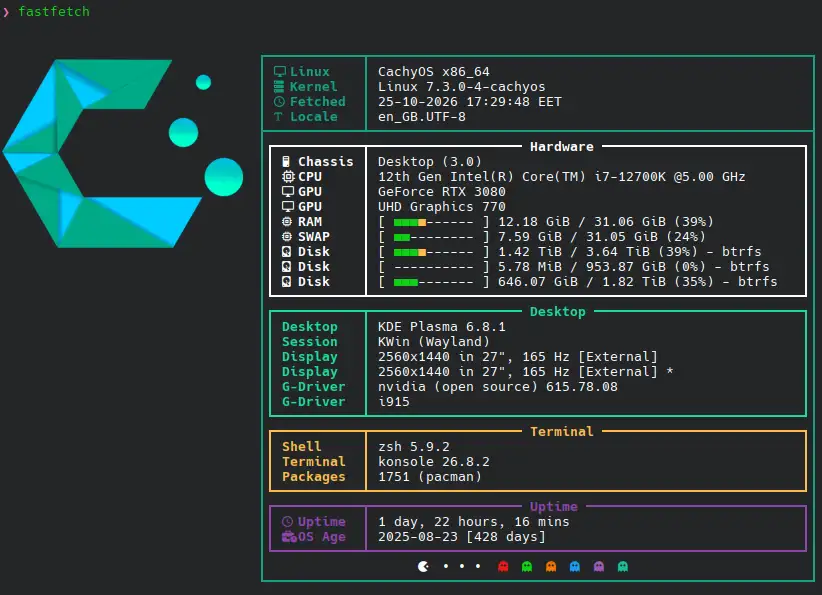
Task: Click the 'KWin (Wayland)' session value
Action: 434,342
